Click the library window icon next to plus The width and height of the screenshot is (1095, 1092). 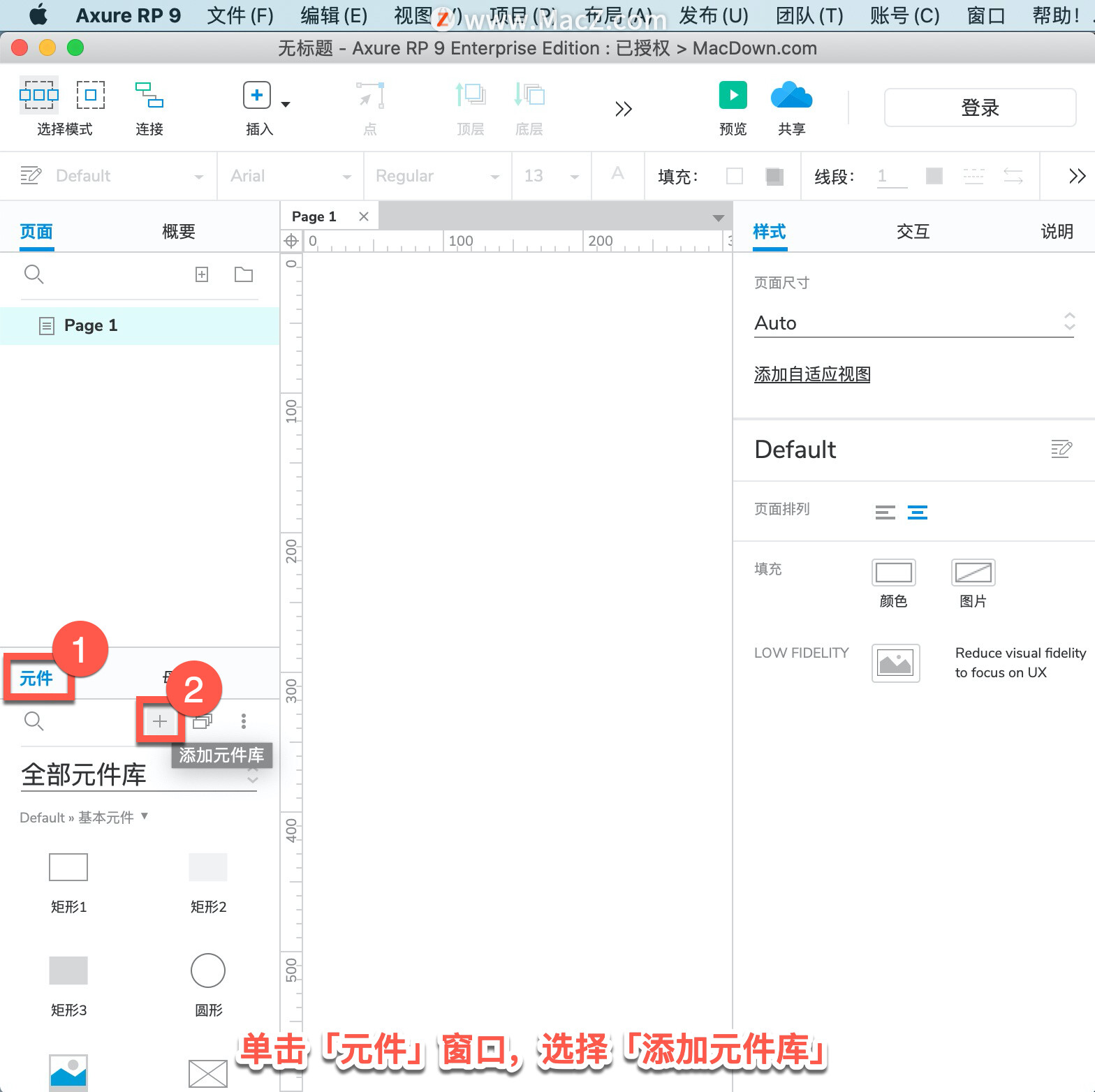(x=203, y=721)
